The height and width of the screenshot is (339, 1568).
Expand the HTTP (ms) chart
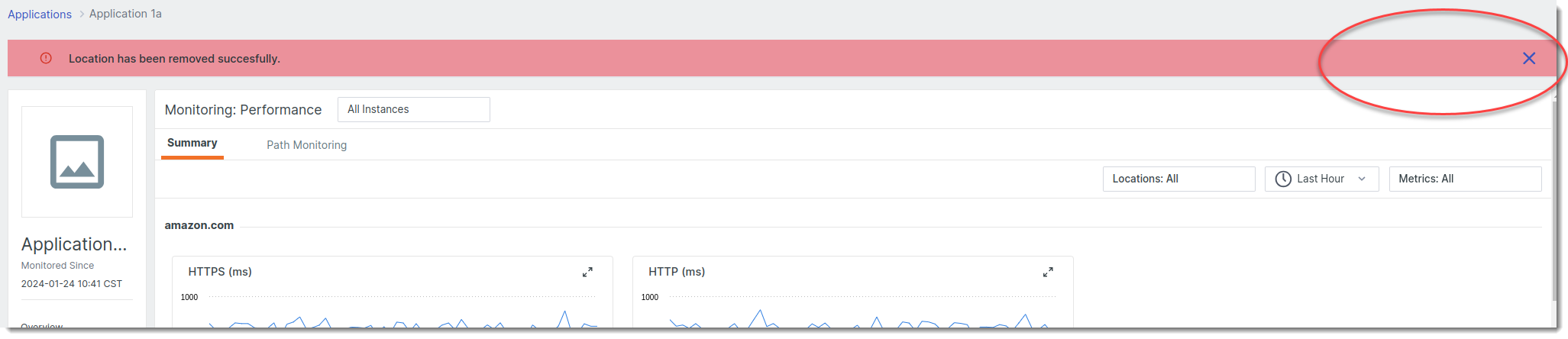pos(1048,272)
